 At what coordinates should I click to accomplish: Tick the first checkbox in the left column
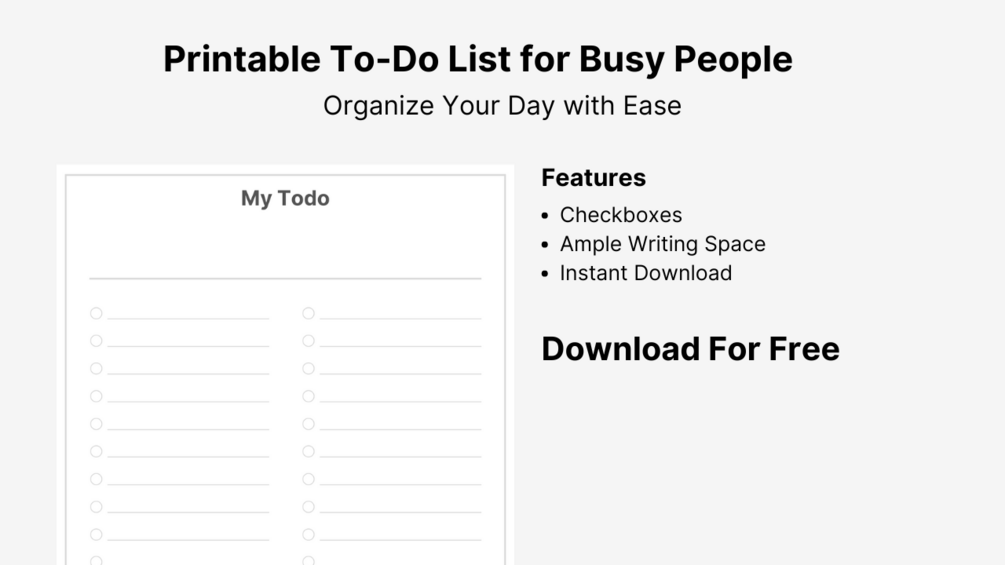click(96, 313)
